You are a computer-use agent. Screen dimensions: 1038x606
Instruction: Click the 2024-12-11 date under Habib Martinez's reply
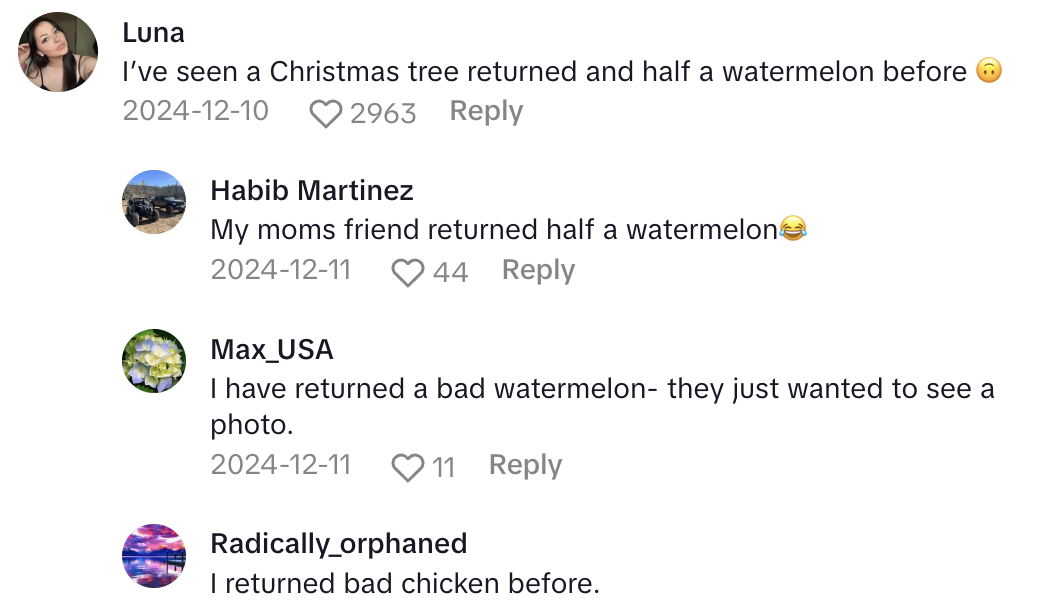[281, 270]
